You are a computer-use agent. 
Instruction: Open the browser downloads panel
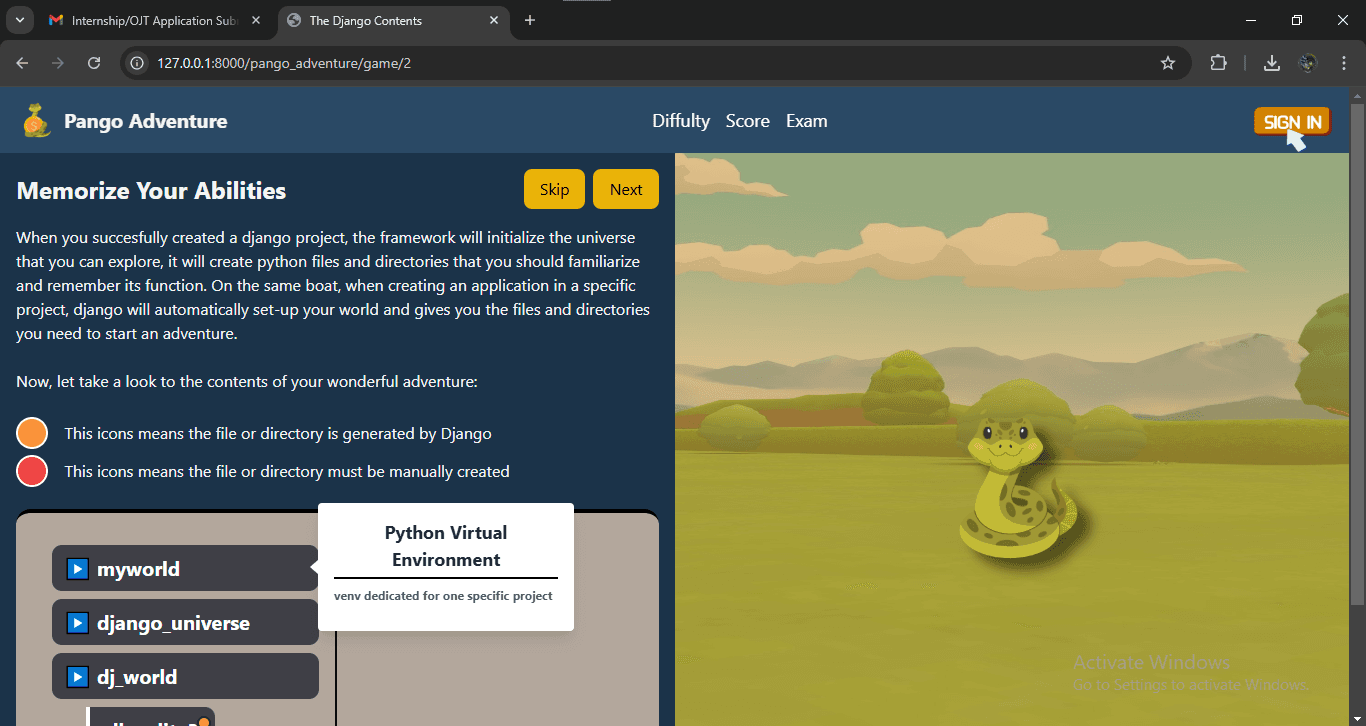1272,63
